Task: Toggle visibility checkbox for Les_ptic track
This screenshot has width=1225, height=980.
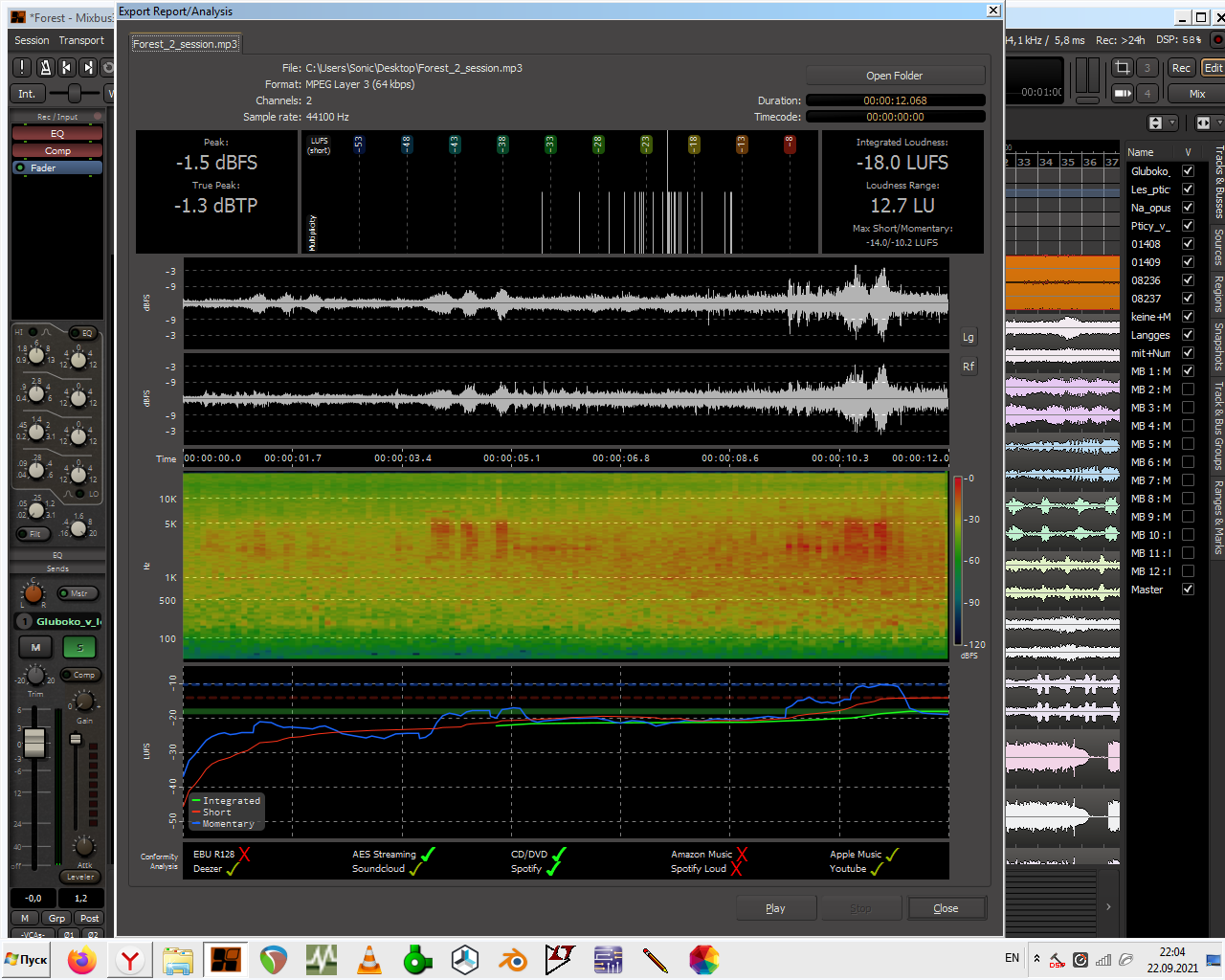Action: click(x=1188, y=189)
